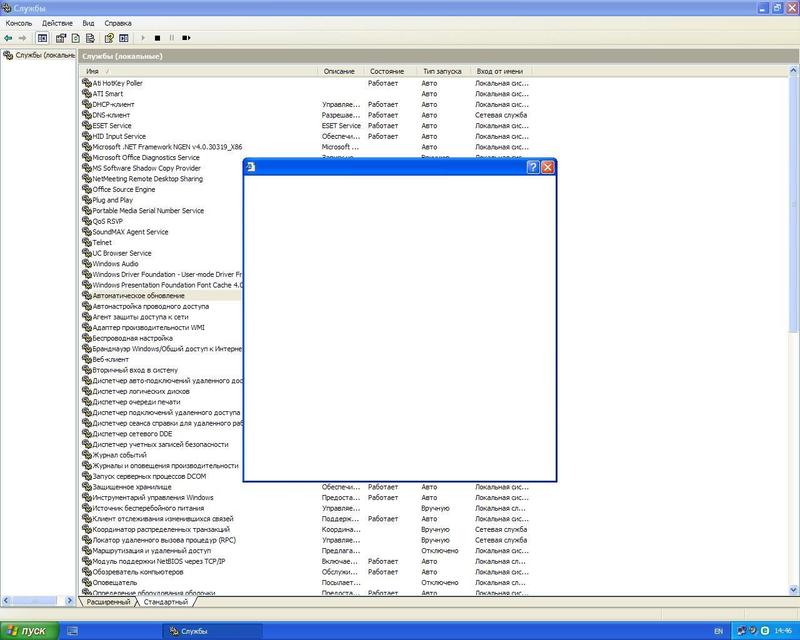Open the Консоль menu
The image size is (800, 640).
coord(19,22)
